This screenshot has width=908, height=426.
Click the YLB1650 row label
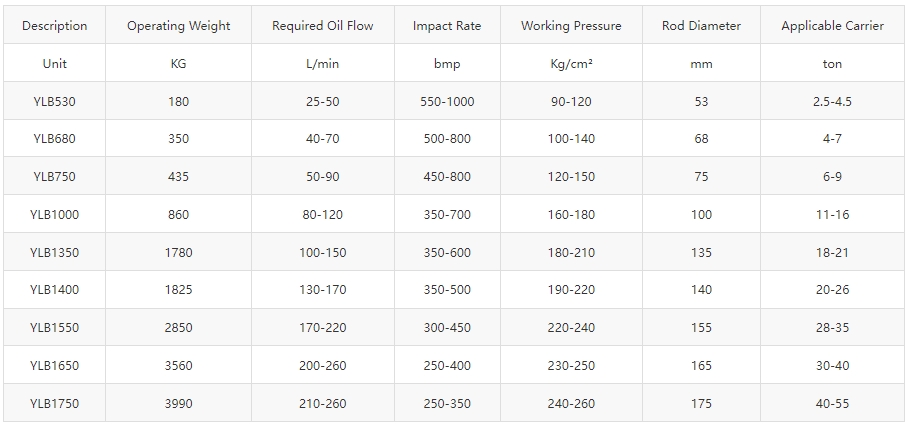coord(54,365)
